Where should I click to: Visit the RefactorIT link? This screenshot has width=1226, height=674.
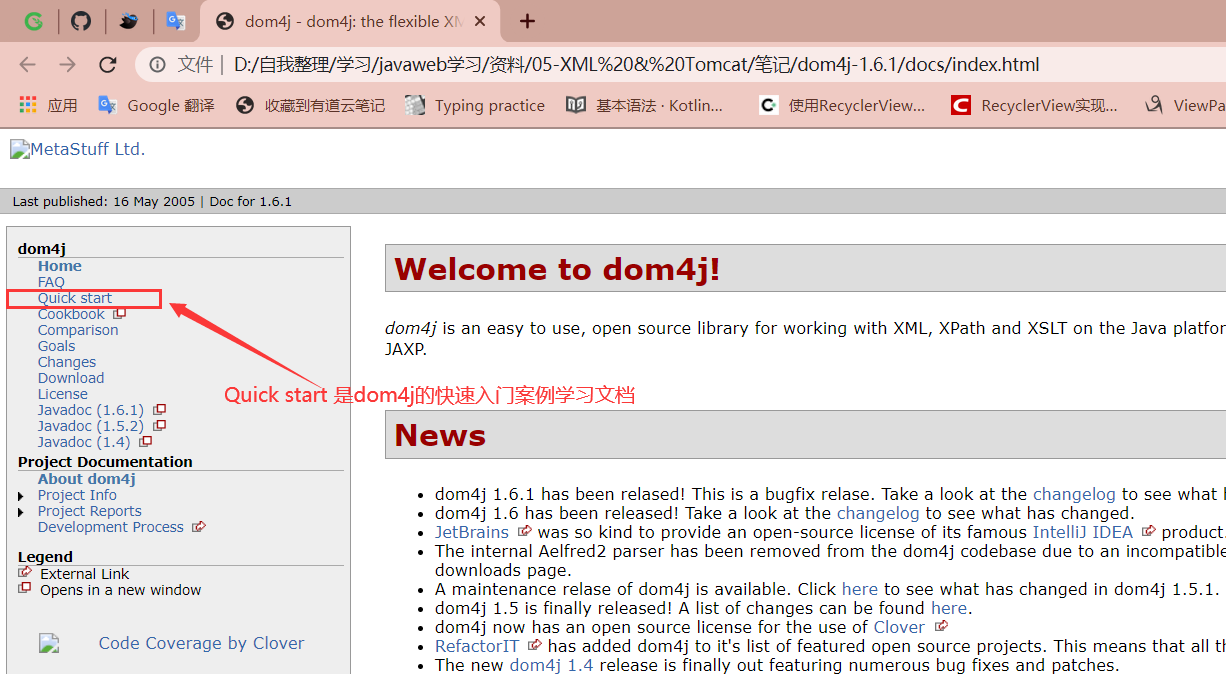(477, 646)
